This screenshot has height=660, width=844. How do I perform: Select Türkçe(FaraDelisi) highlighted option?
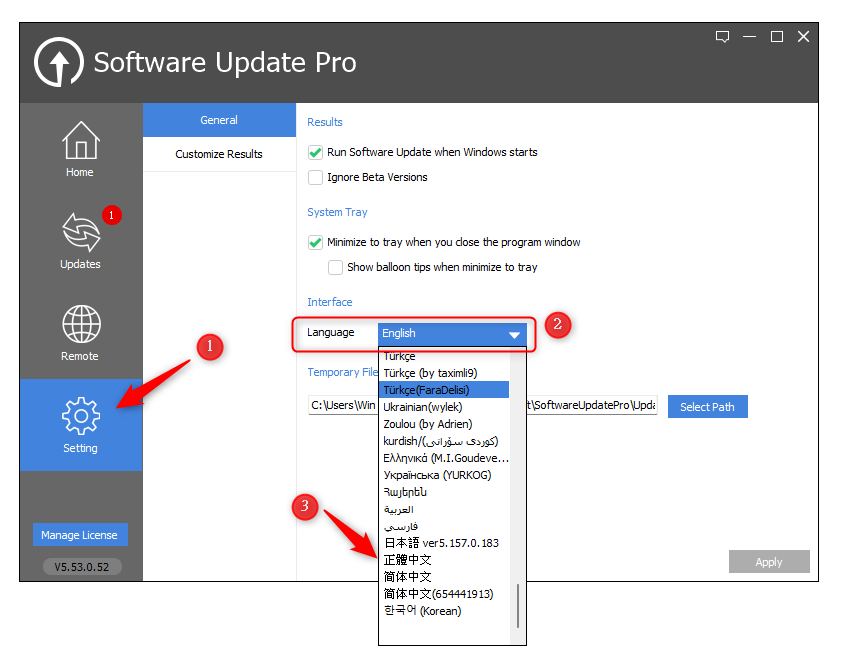444,390
